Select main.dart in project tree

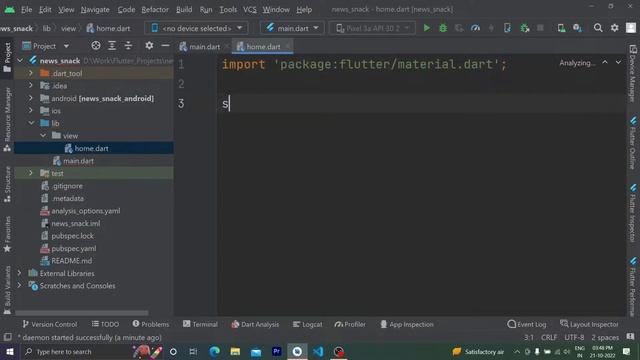[x=78, y=161]
